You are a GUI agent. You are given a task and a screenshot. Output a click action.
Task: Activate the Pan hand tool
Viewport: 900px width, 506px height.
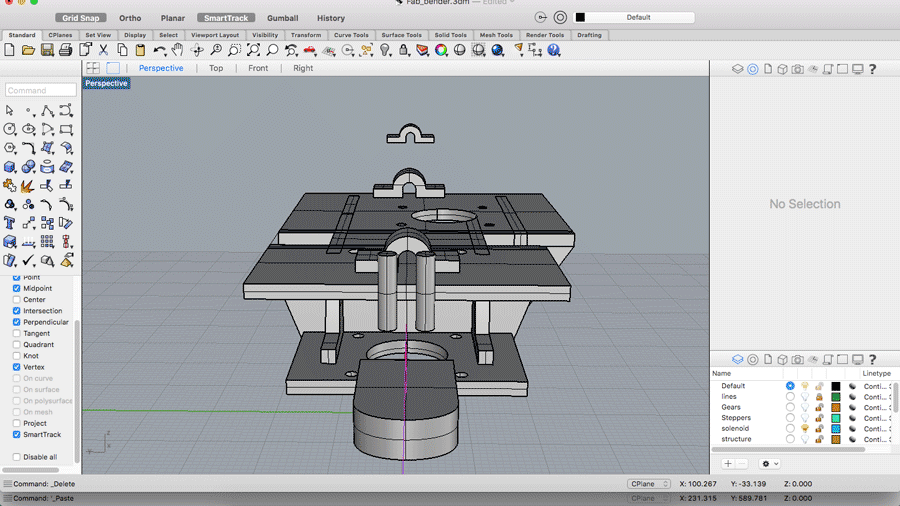point(178,50)
